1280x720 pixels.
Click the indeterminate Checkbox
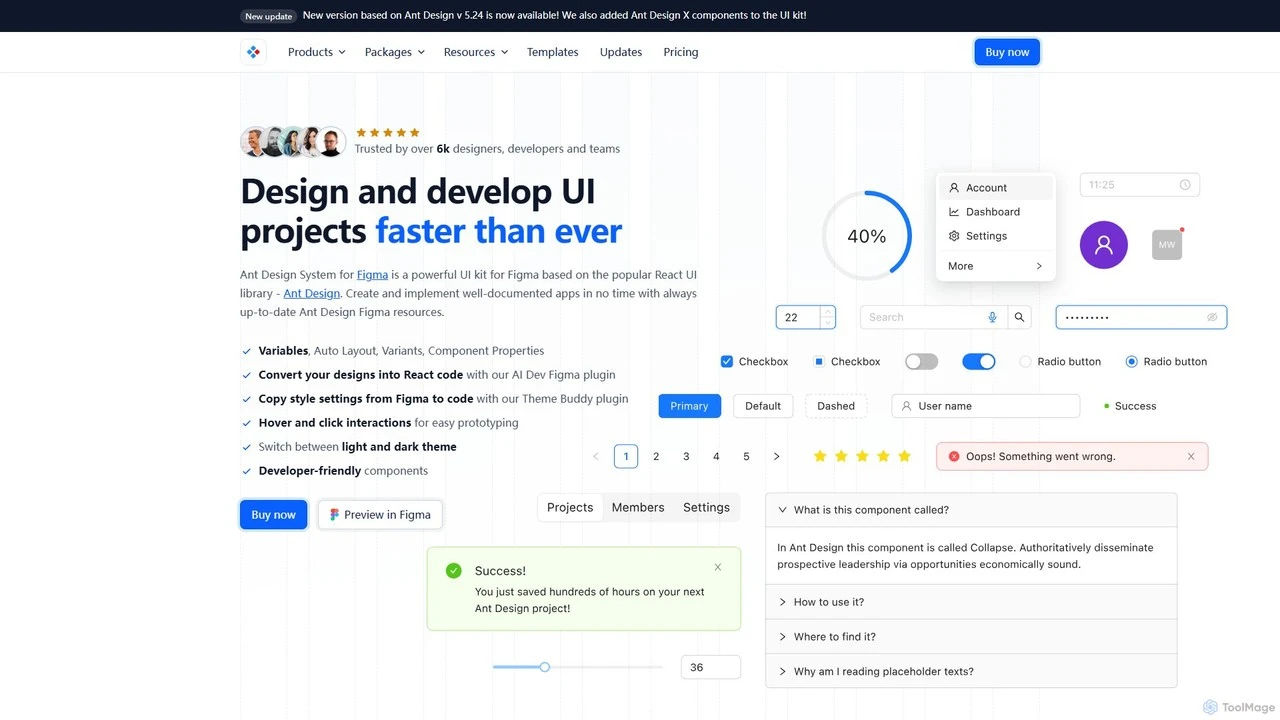pyautogui.click(x=819, y=362)
